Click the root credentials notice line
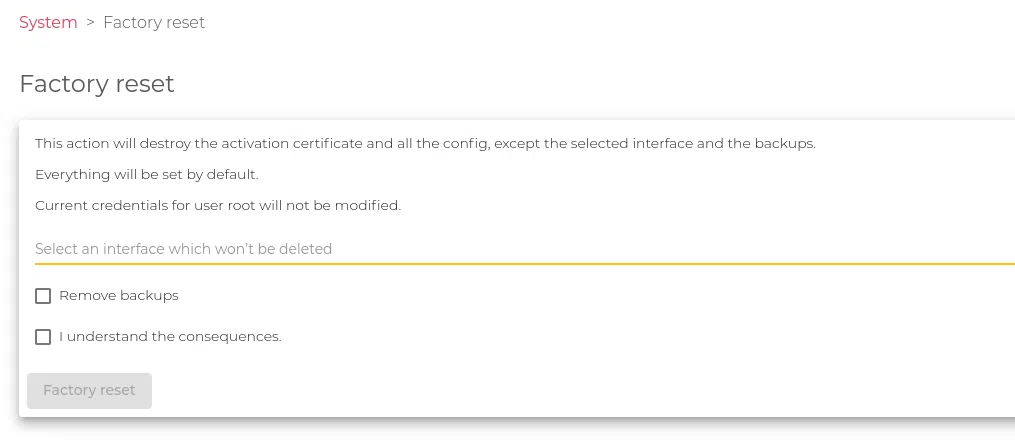Viewport: 1015px width, 444px height. pos(218,205)
